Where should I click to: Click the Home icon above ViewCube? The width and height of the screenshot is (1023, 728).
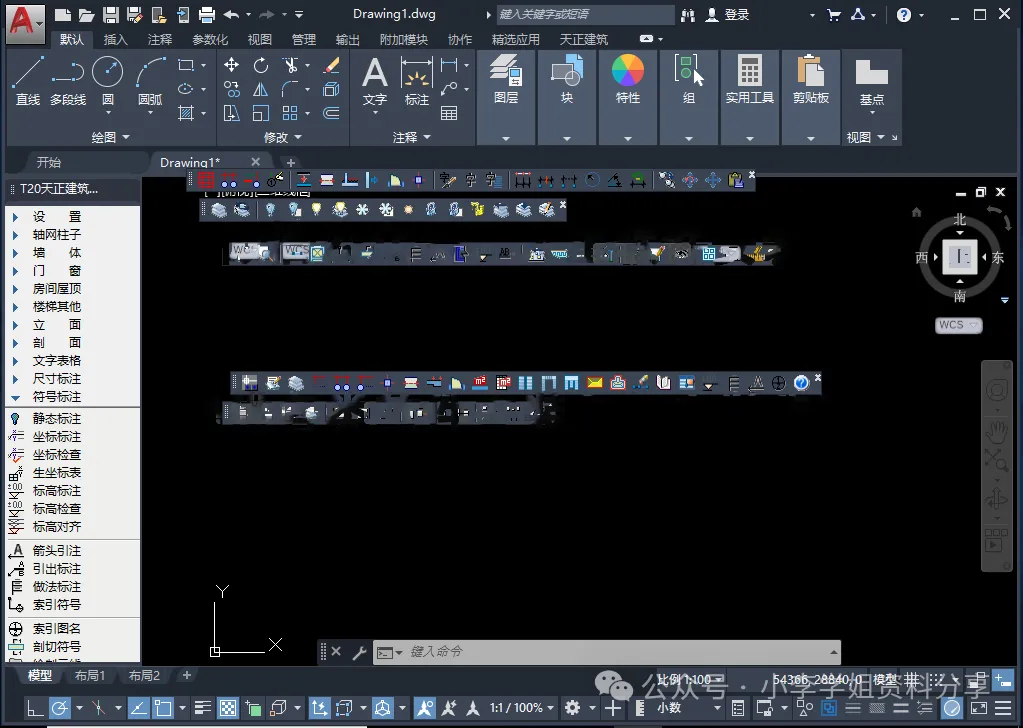[917, 212]
